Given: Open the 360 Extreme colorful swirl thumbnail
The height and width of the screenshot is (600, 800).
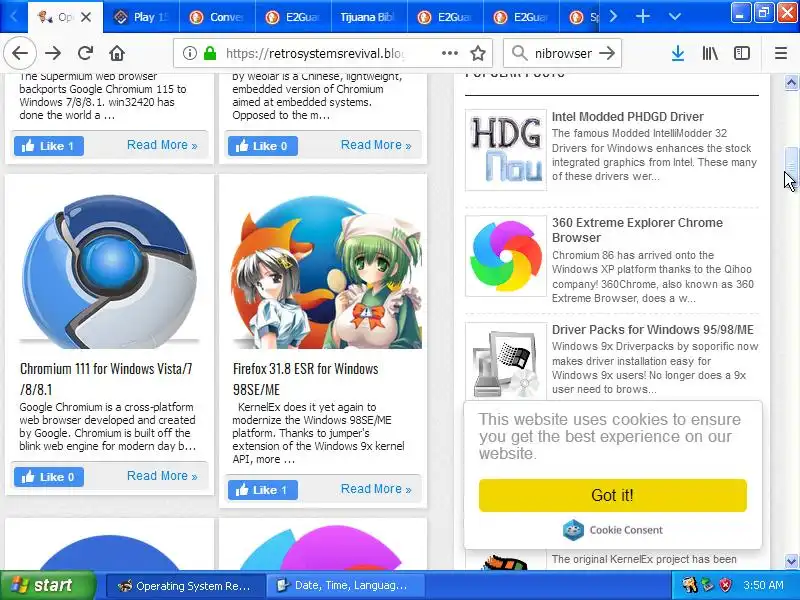Looking at the screenshot, I should coord(506,256).
